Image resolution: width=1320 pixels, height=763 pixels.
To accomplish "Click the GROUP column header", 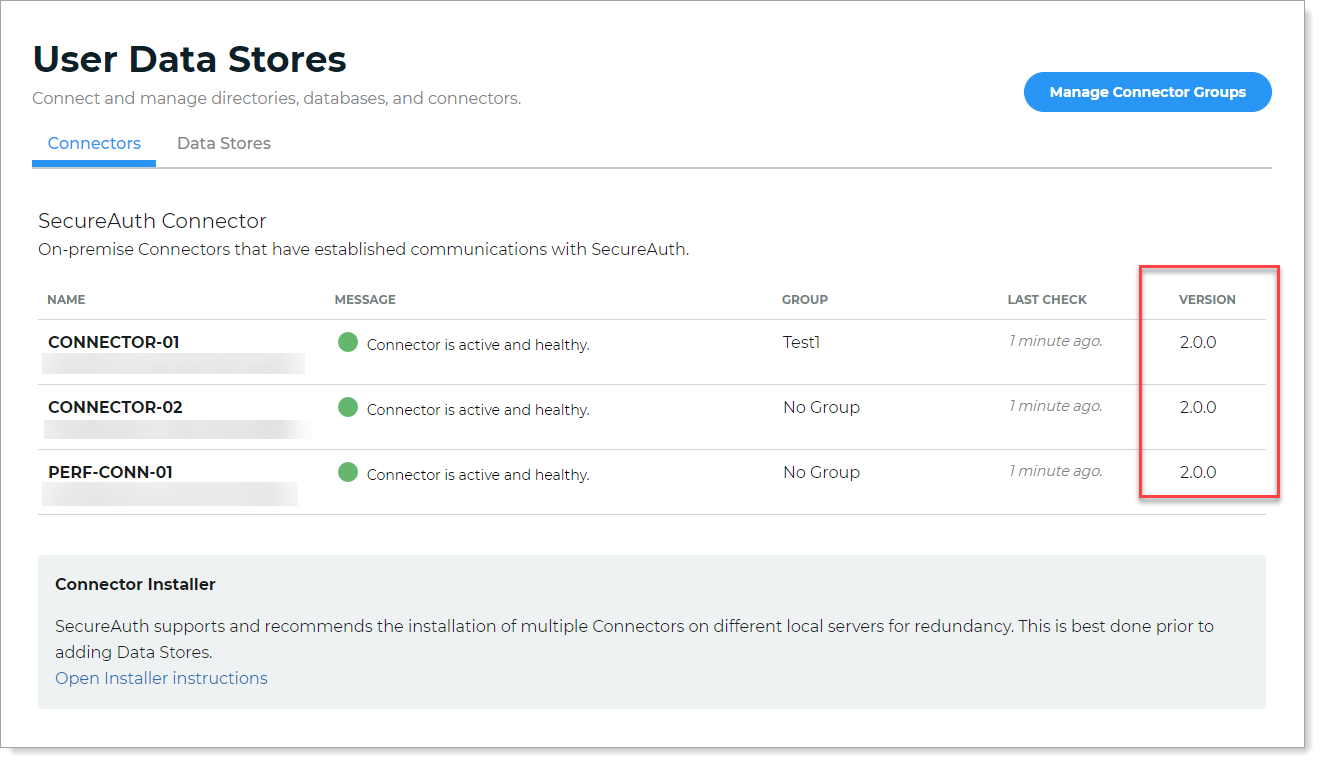I will pyautogui.click(x=804, y=300).
